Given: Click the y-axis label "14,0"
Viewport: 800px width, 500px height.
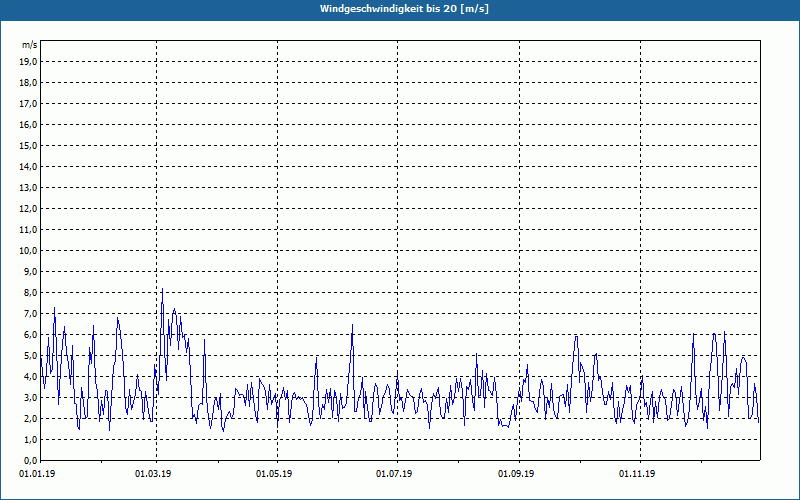Looking at the screenshot, I should coord(29,166).
